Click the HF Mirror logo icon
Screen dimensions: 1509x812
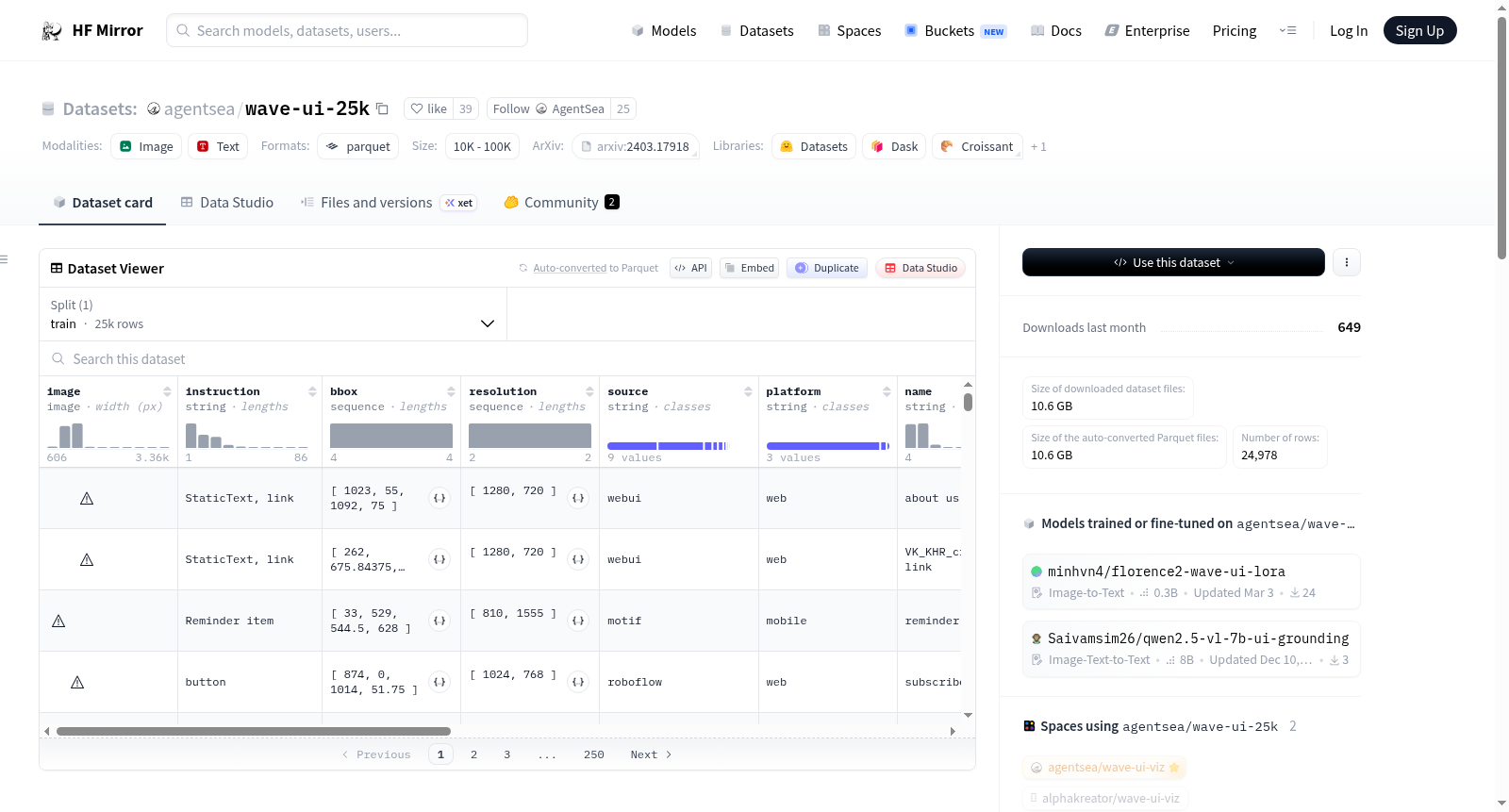click(x=52, y=30)
